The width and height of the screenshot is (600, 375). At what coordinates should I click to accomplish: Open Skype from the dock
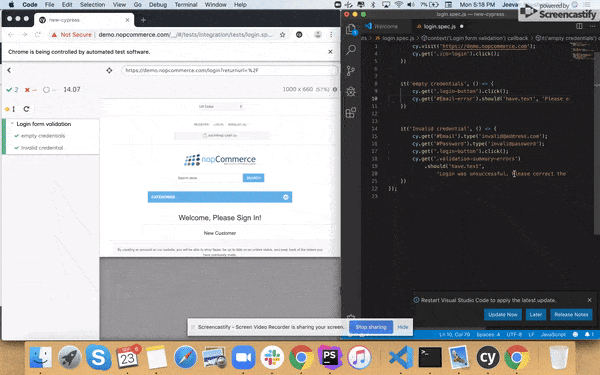98,357
